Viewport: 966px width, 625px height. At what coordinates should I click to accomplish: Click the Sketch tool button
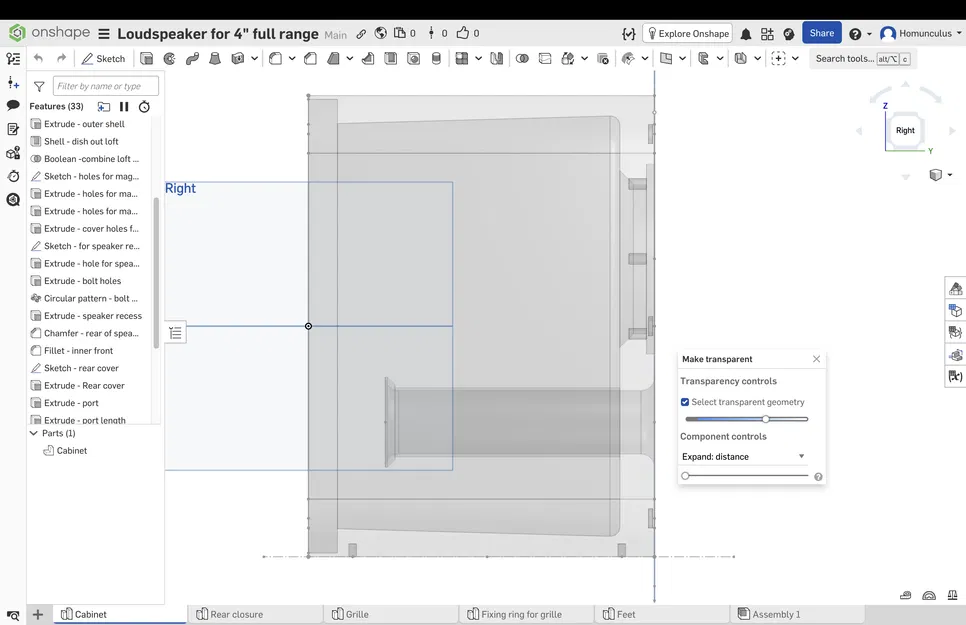104,59
